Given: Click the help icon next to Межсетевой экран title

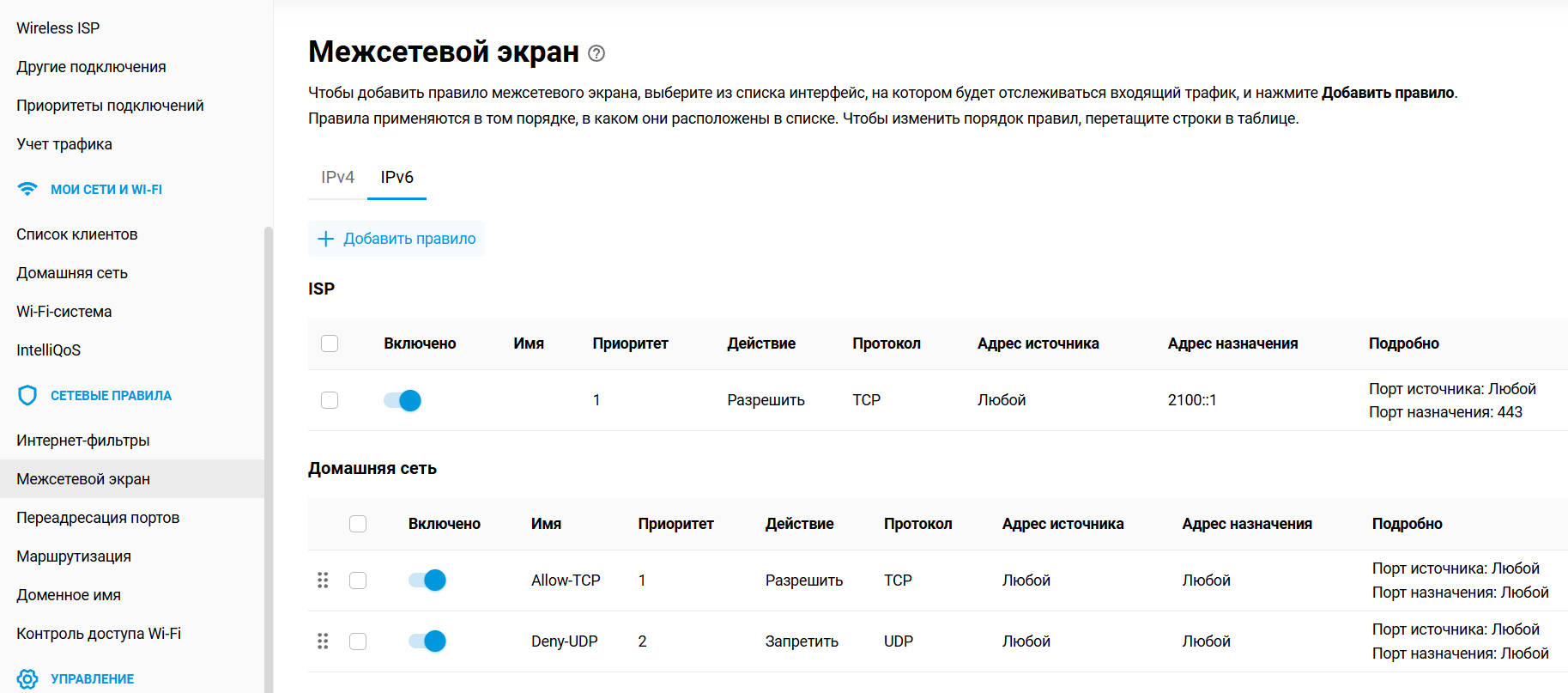Looking at the screenshot, I should pyautogui.click(x=596, y=54).
